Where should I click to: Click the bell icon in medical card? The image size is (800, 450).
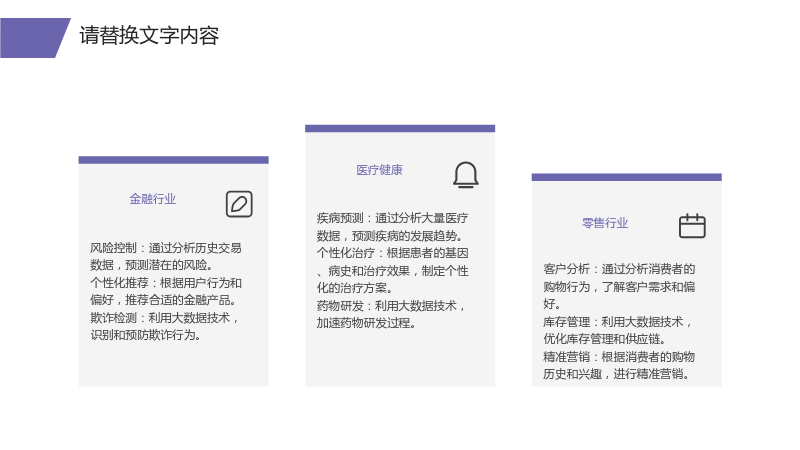[466, 175]
